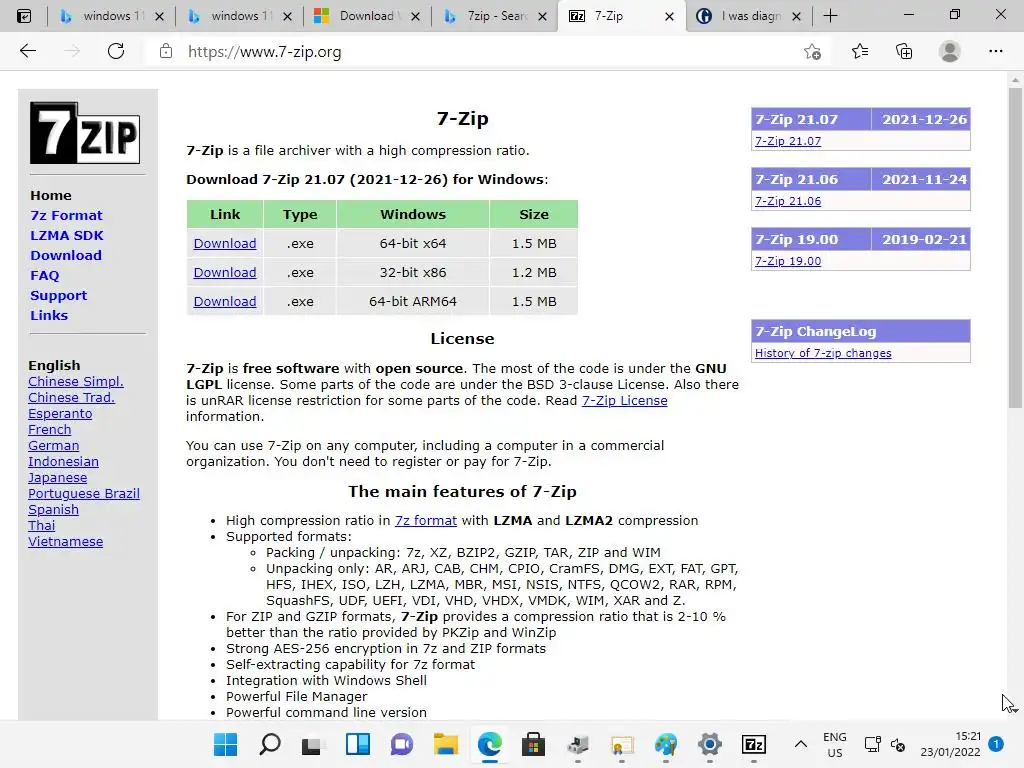Open the Collections icon in toolbar

pyautogui.click(x=904, y=51)
